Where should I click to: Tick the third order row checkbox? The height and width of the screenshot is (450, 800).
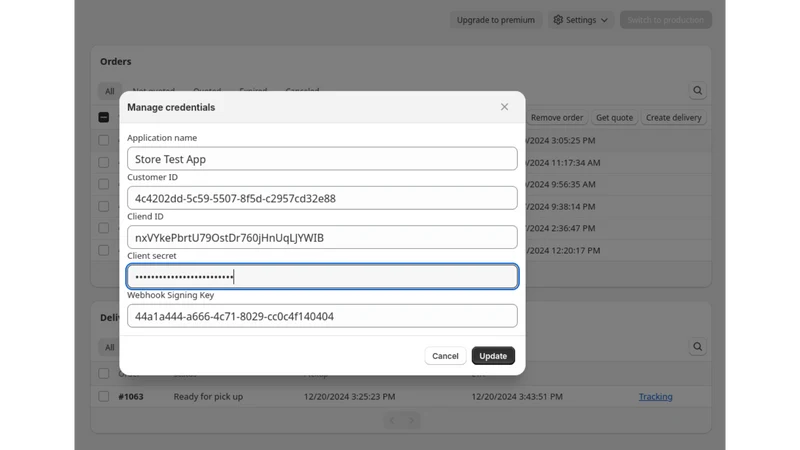(x=104, y=184)
